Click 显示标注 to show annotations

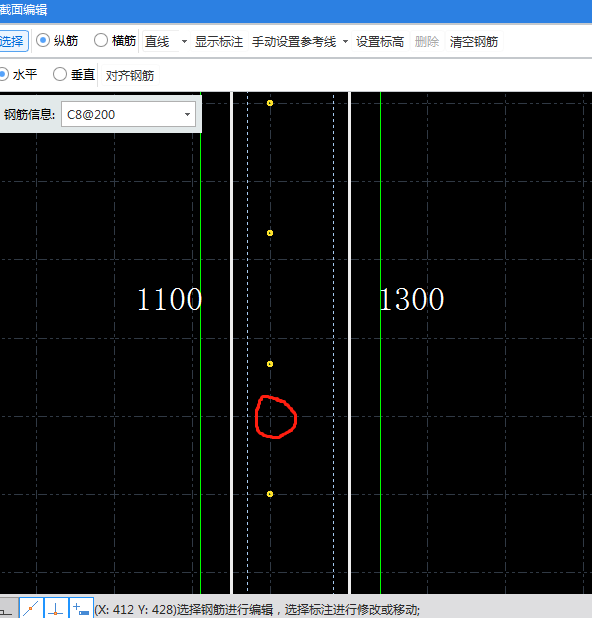[219, 41]
